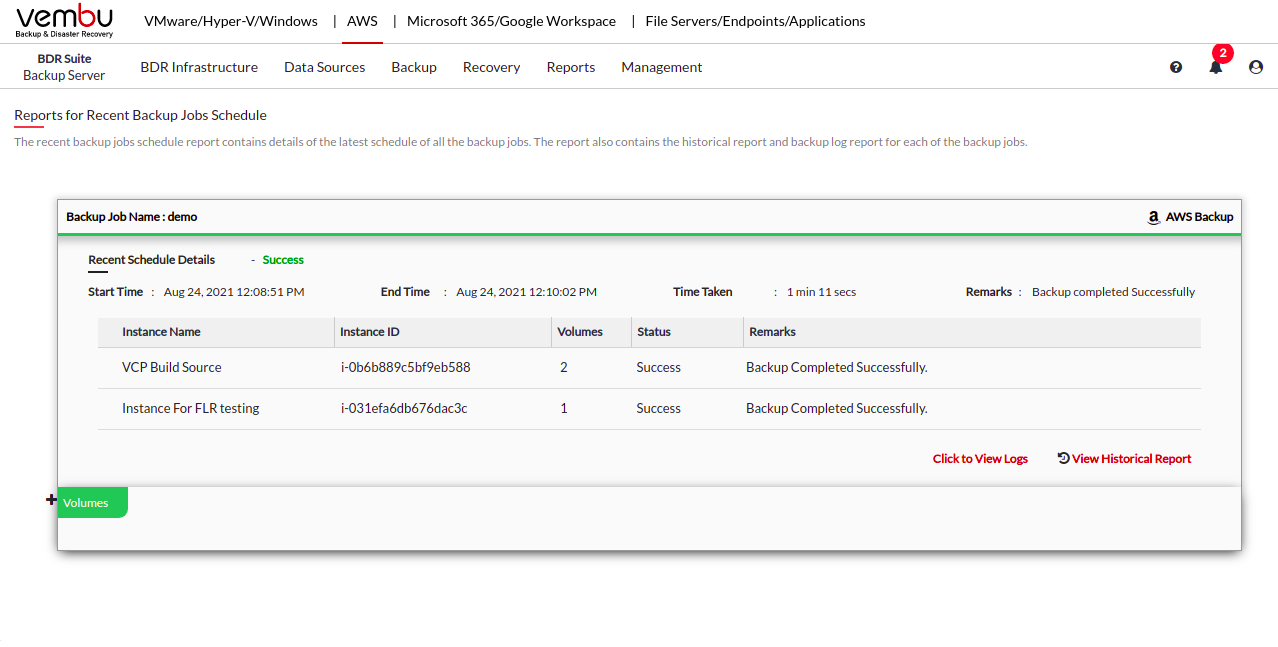Click the Vembu logo
The image size is (1278, 647).
coord(65,21)
